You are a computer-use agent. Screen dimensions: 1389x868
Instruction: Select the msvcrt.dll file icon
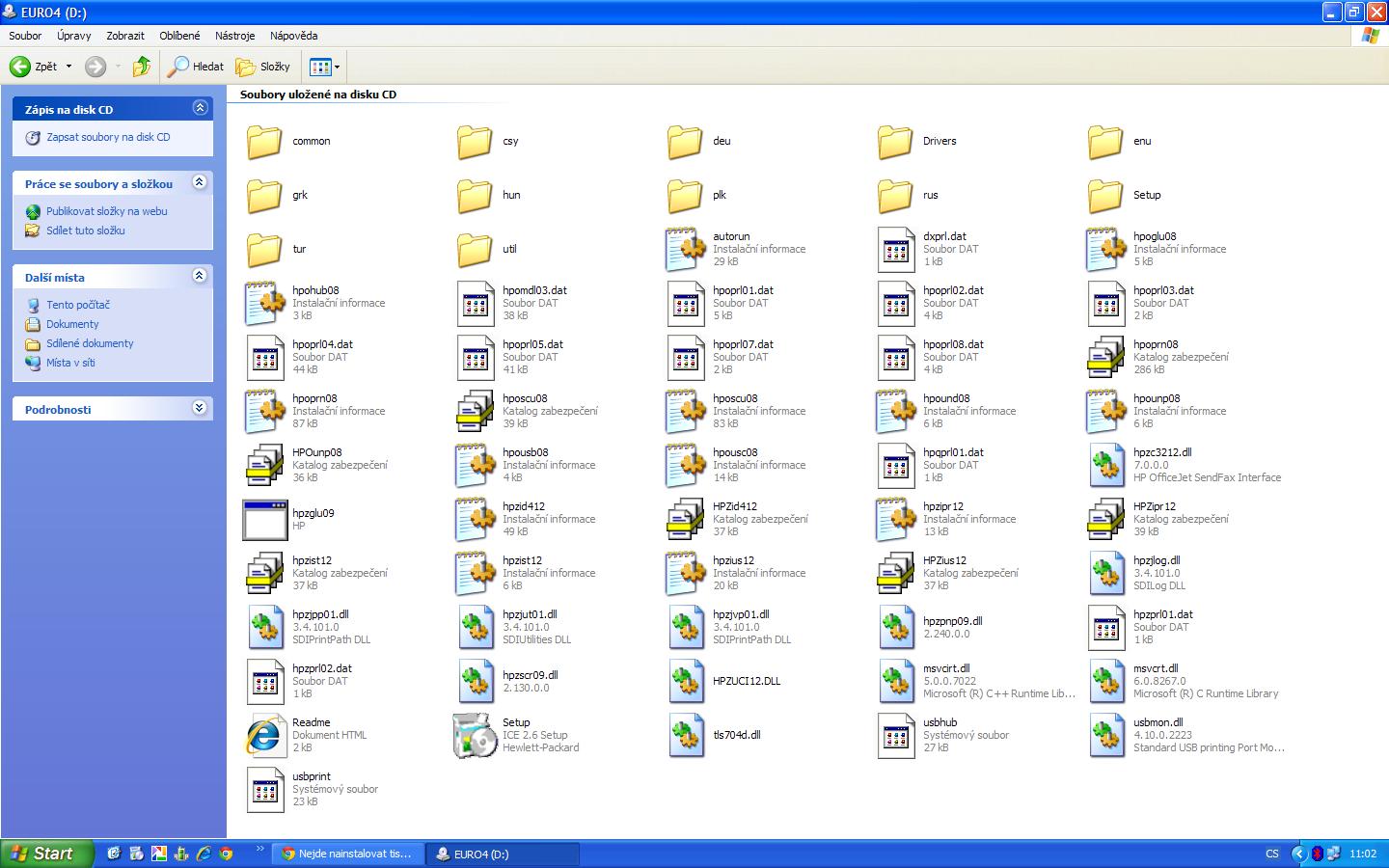tap(1105, 682)
